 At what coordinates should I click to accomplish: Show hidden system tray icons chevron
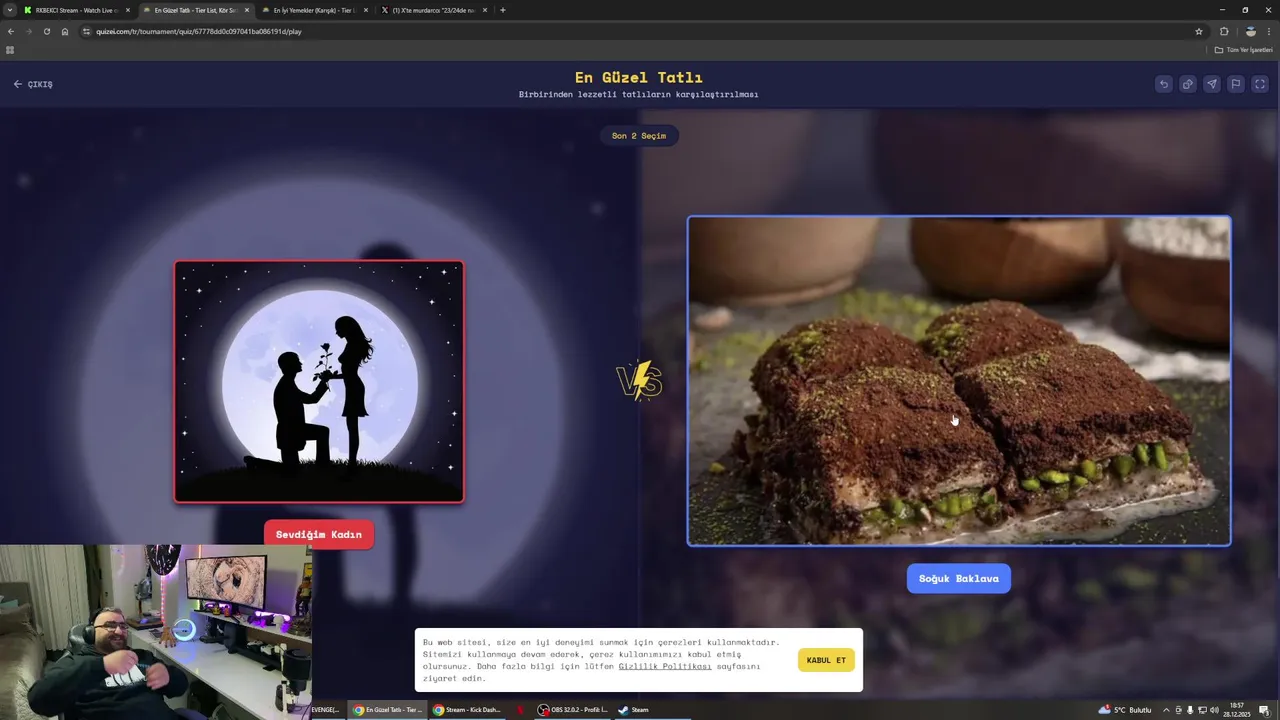pyautogui.click(x=1166, y=710)
